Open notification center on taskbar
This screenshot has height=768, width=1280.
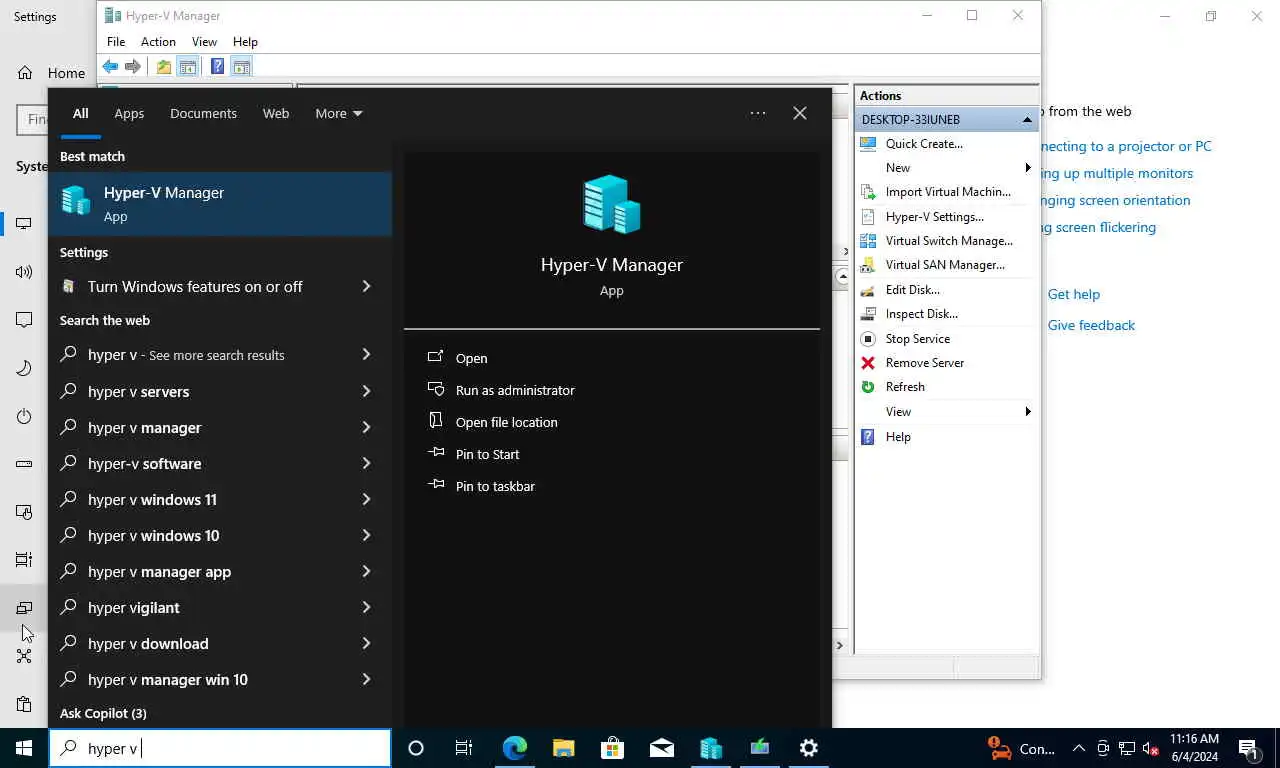click(1248, 748)
